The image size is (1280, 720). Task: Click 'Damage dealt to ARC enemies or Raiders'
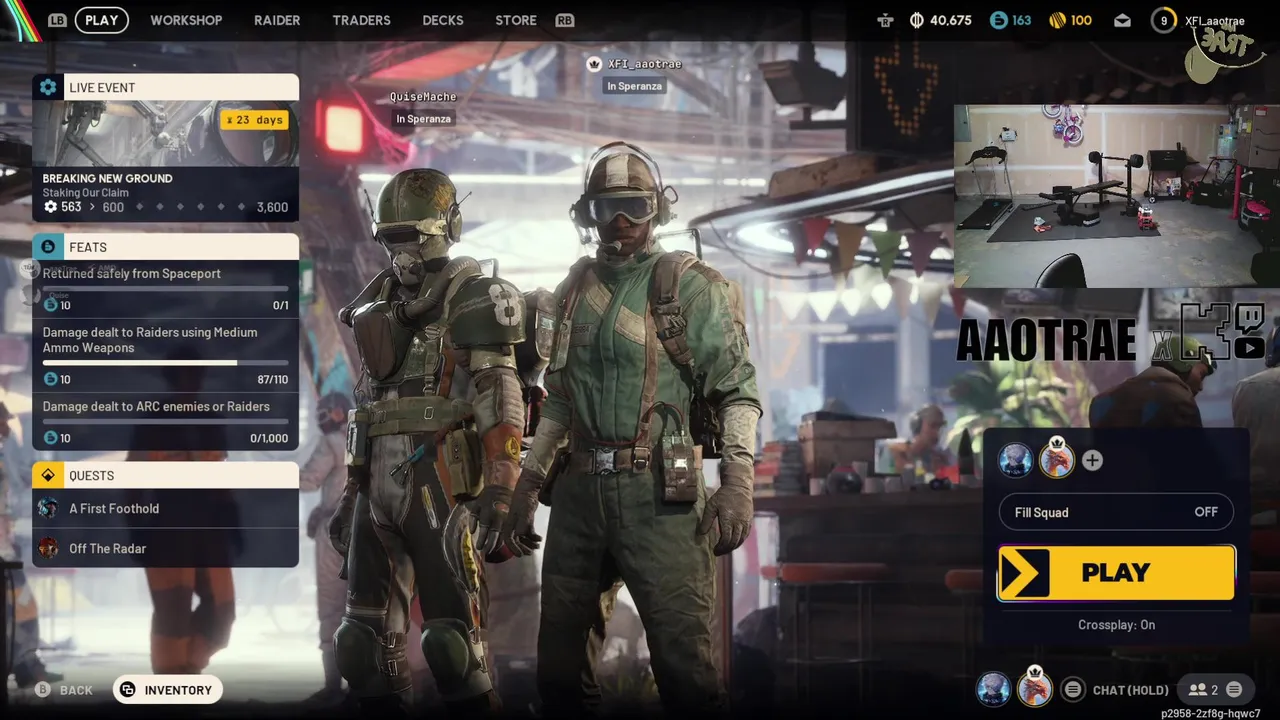click(156, 407)
